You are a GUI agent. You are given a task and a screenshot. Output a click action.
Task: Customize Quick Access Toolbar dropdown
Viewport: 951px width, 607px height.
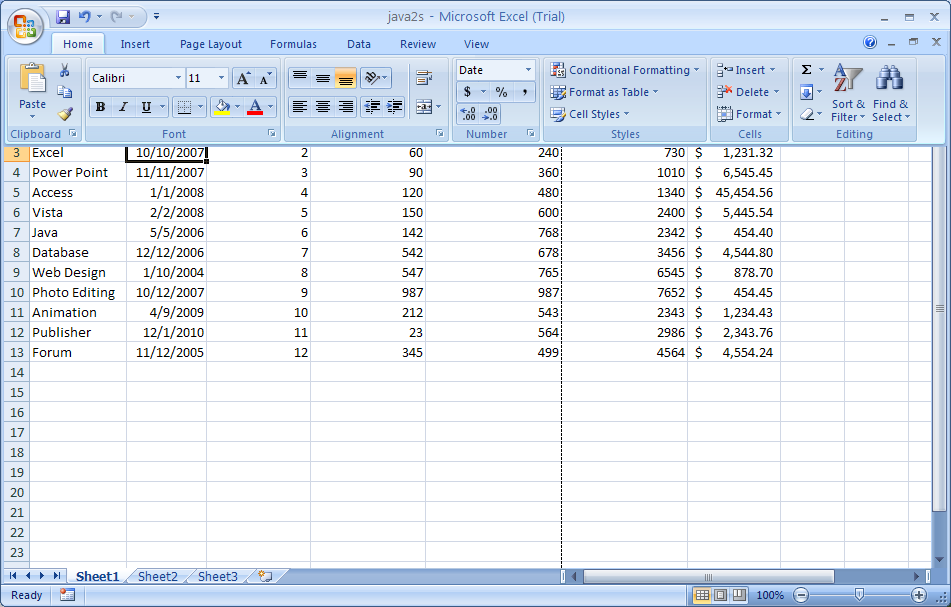156,17
